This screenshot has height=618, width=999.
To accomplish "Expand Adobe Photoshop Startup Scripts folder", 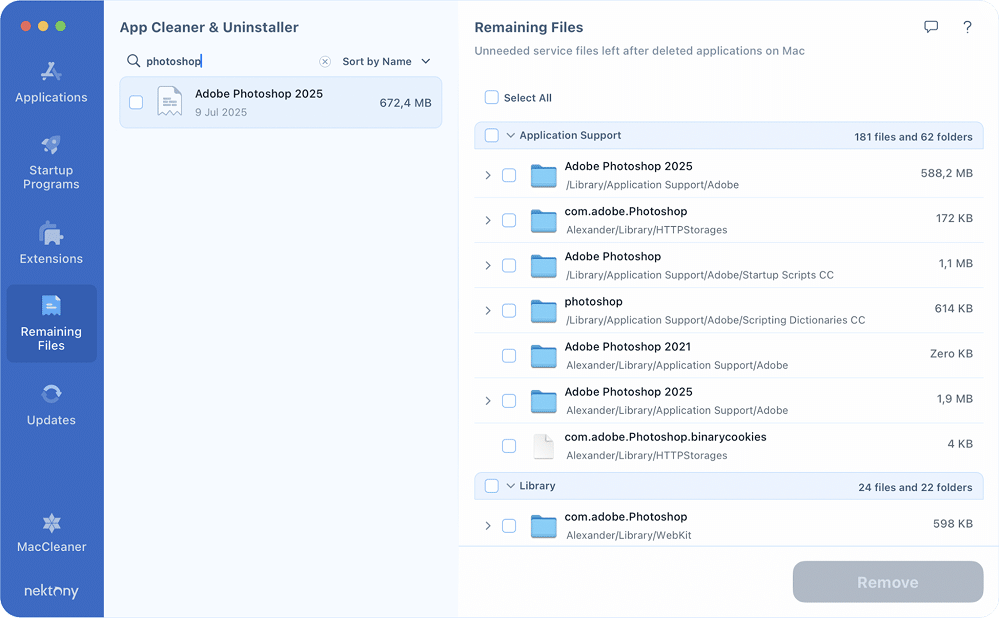I will (488, 266).
